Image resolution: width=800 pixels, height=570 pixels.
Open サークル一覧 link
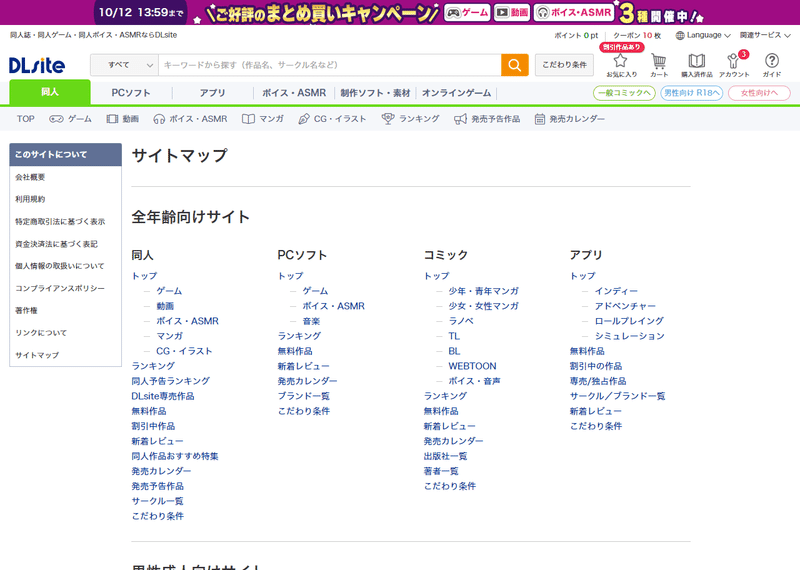(x=157, y=501)
